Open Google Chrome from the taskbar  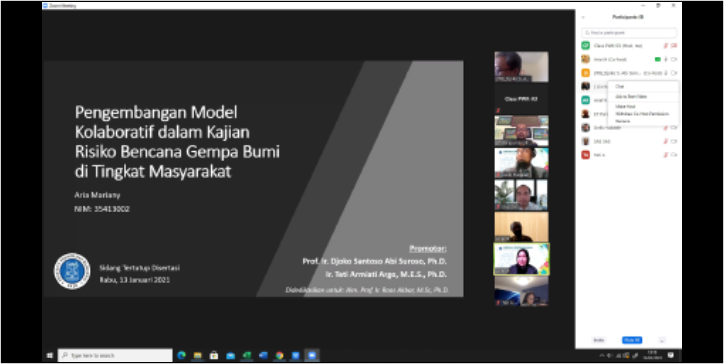pos(279,355)
